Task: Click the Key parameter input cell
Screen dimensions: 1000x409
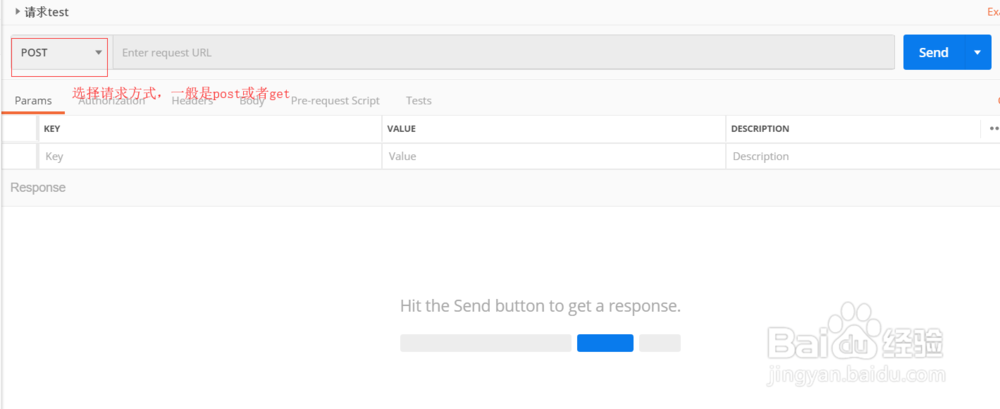Action: click(210, 156)
